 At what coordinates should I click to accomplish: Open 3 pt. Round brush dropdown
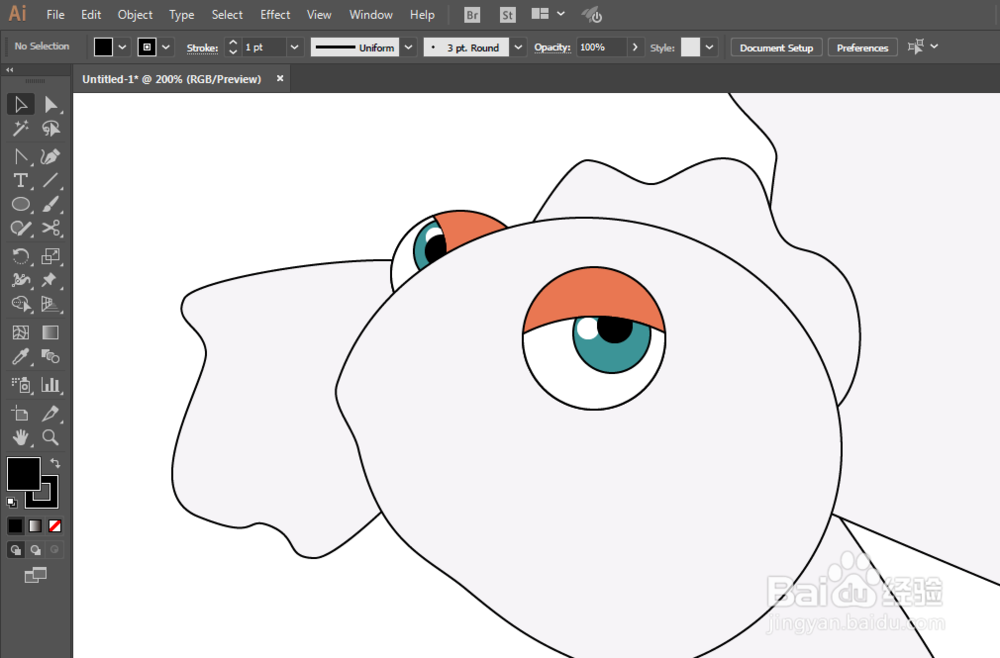[518, 47]
